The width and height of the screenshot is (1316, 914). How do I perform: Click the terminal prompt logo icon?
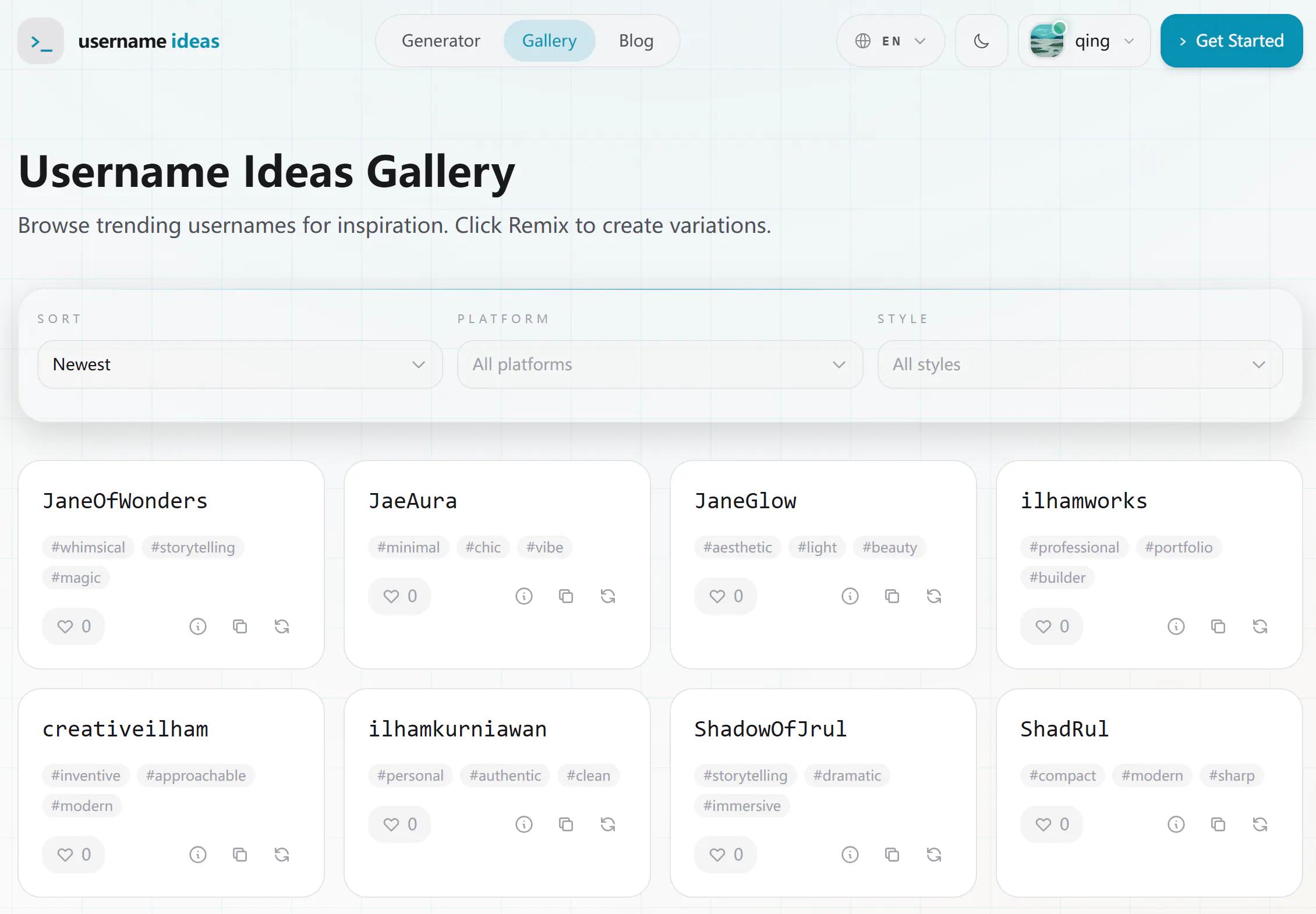(x=41, y=41)
